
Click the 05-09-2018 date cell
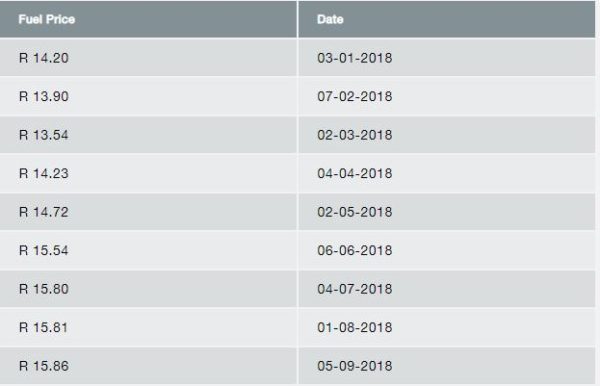tap(447, 366)
